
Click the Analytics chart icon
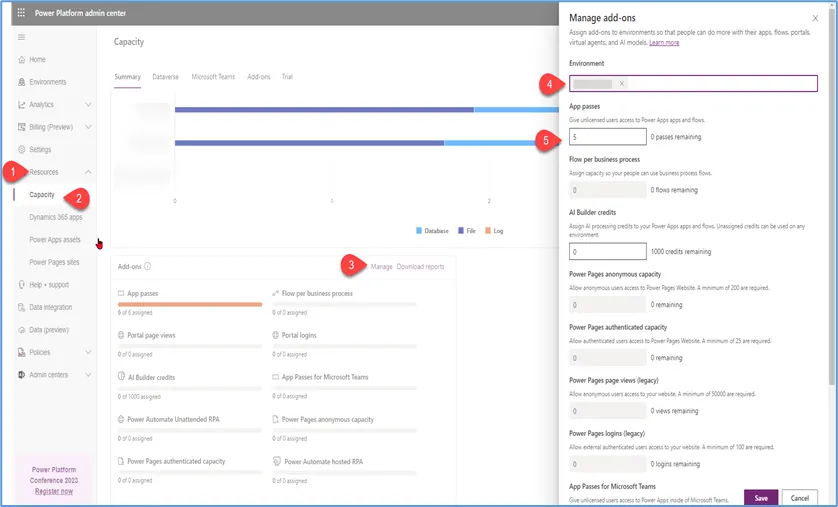tap(21, 105)
